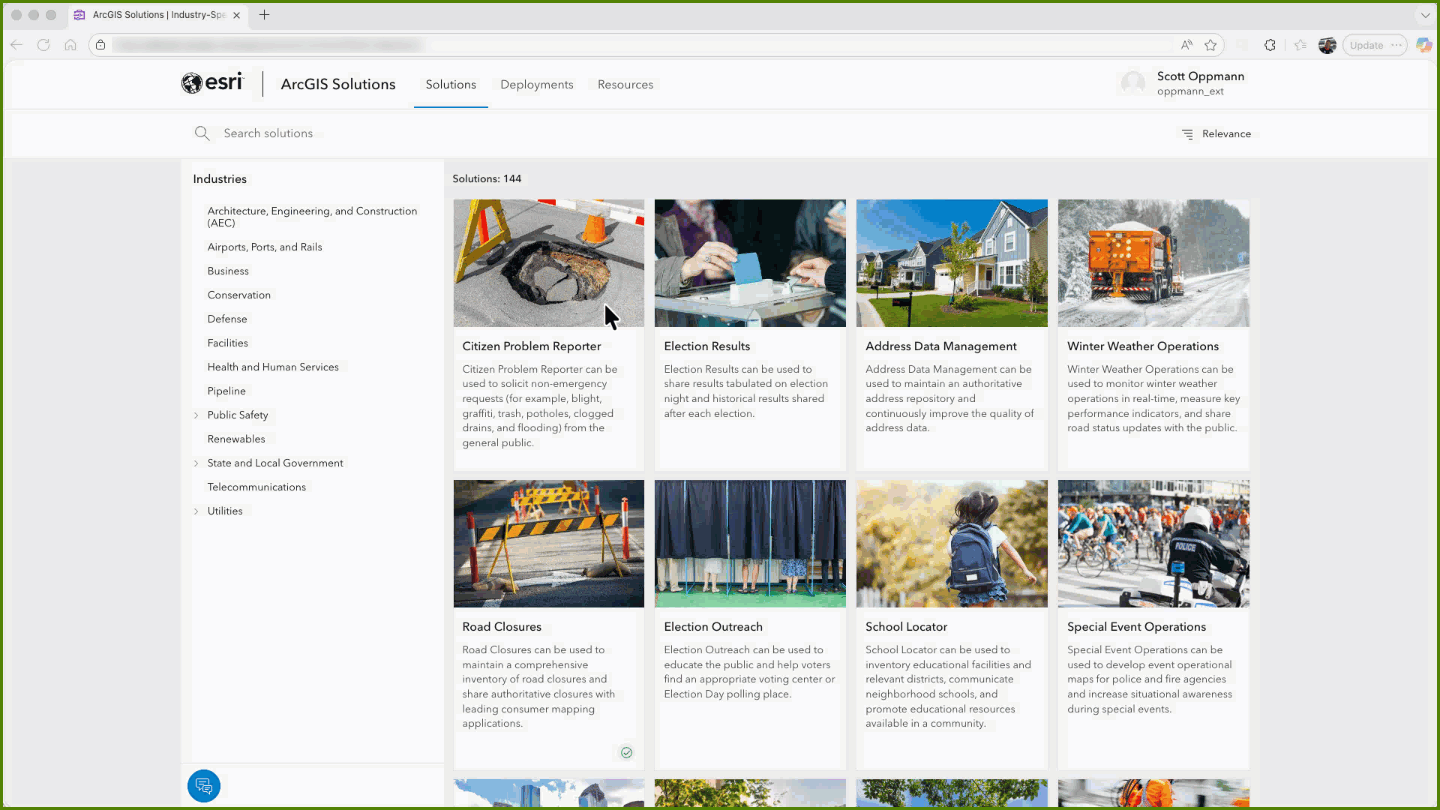Open the Copilot icon in the toolbar
1440x810 pixels.
[1423, 45]
